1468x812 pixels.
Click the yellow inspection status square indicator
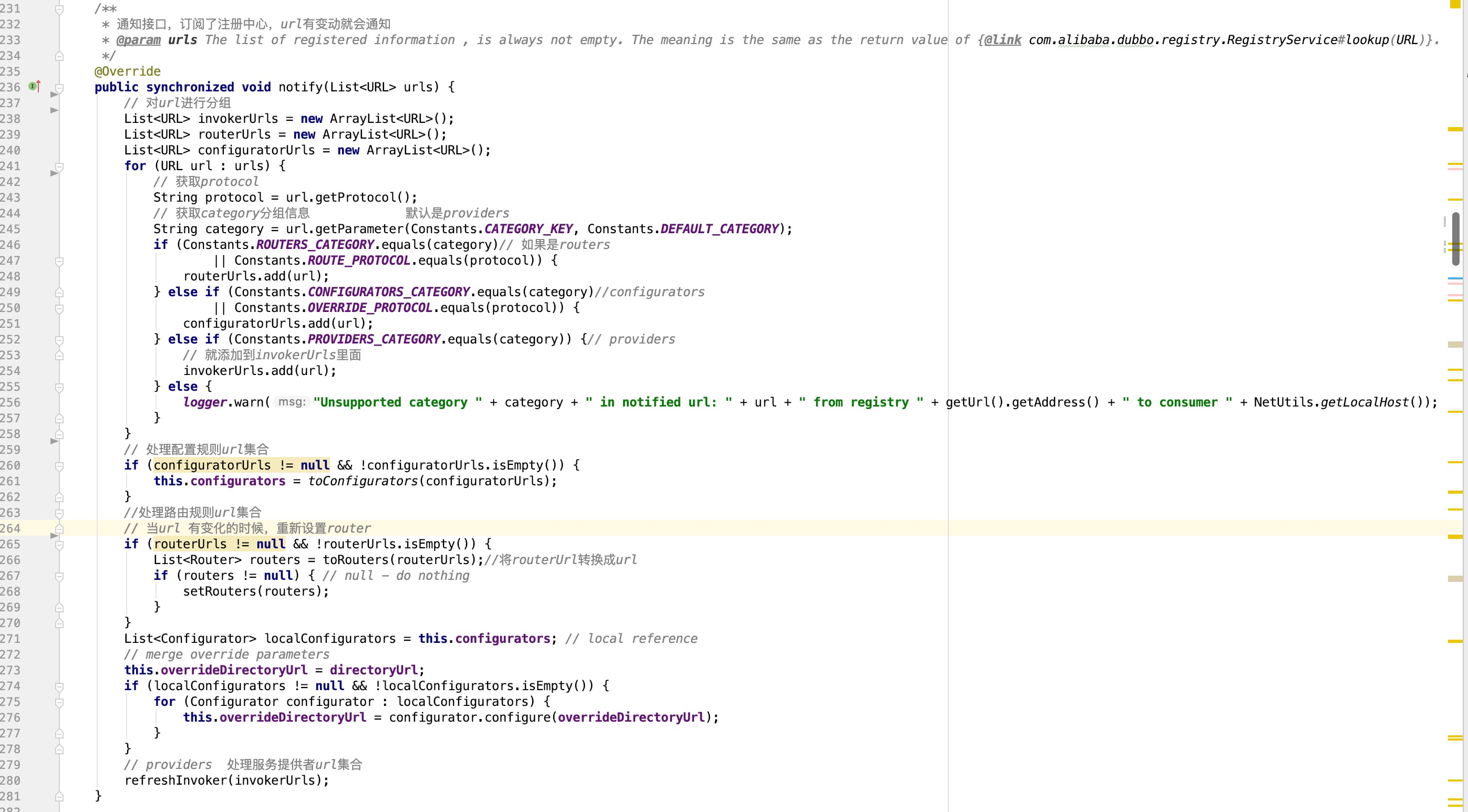(1454, 4)
